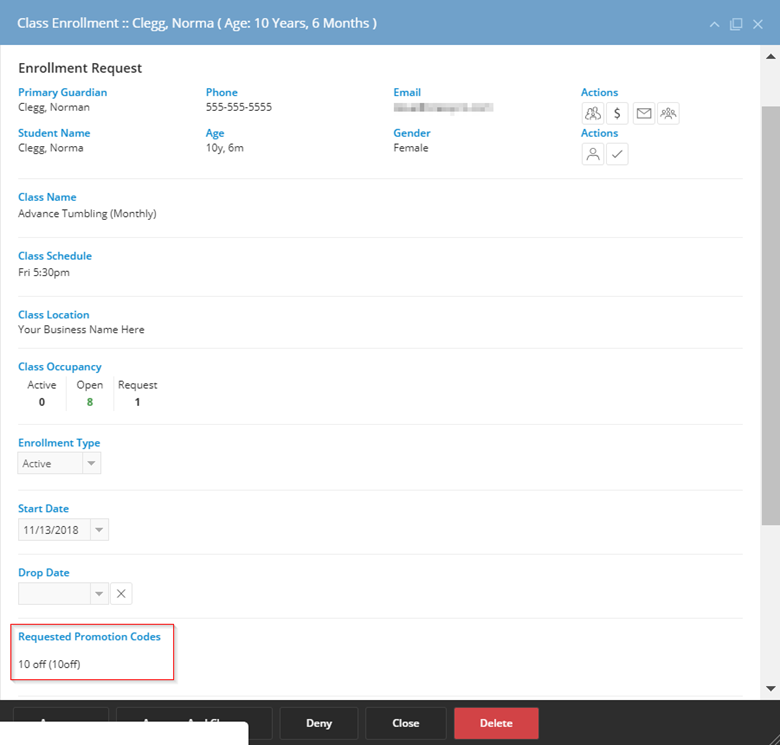Click the Enrollment Type label
The image size is (780, 745).
pyautogui.click(x=59, y=443)
